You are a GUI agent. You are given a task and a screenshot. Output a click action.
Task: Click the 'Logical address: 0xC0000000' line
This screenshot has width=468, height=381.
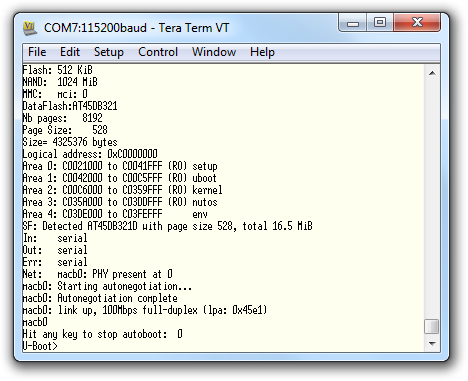90,154
